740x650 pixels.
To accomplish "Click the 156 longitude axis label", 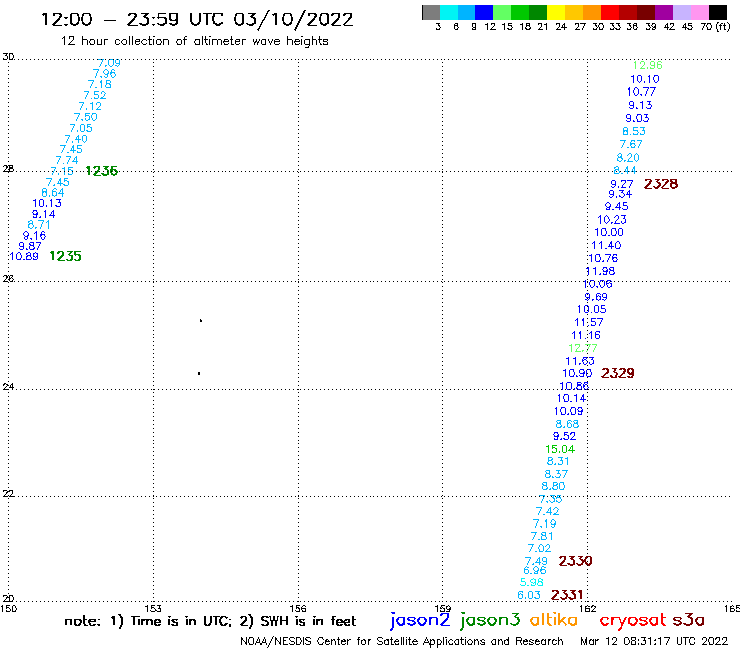I will pyautogui.click(x=298, y=608).
